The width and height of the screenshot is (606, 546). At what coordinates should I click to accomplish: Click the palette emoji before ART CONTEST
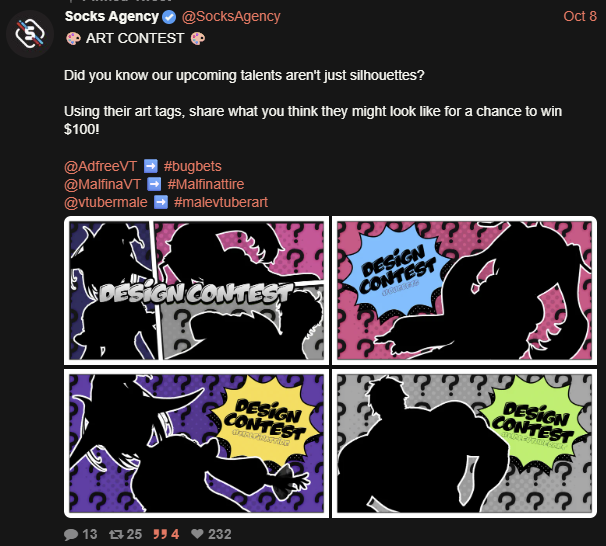(x=73, y=39)
